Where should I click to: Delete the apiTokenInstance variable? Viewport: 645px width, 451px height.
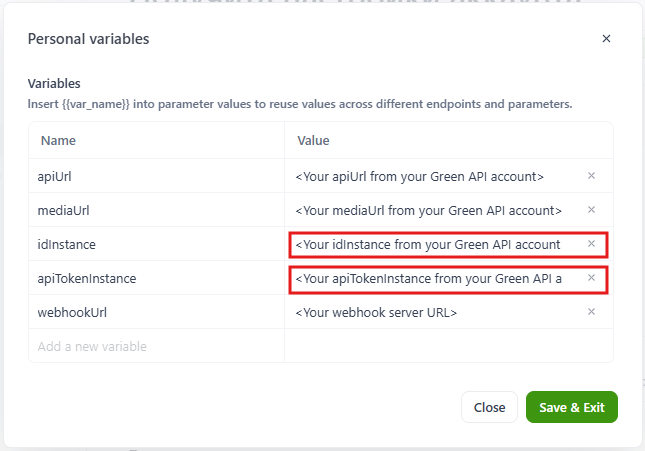point(591,278)
